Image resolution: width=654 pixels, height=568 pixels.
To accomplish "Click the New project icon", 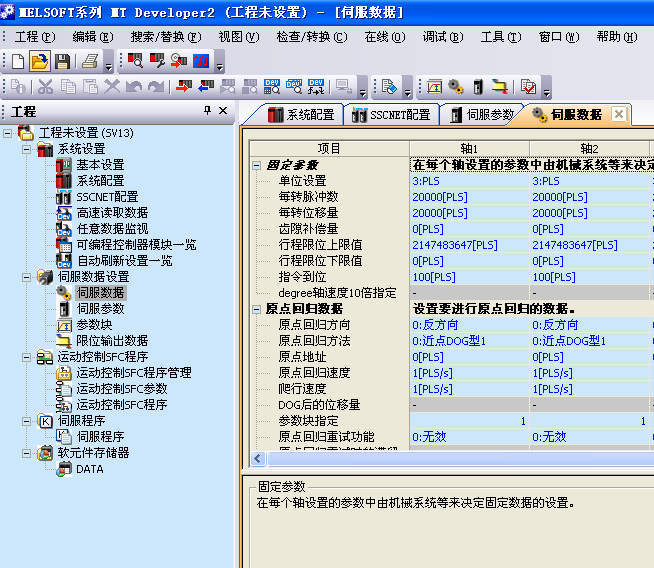I will 16,61.
